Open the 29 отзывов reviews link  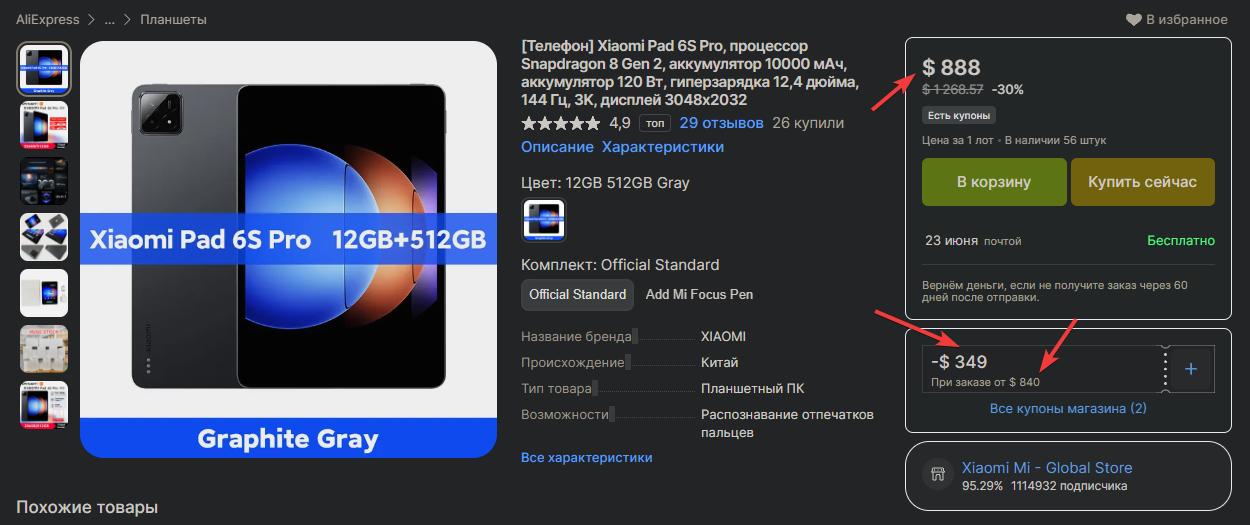pos(721,123)
